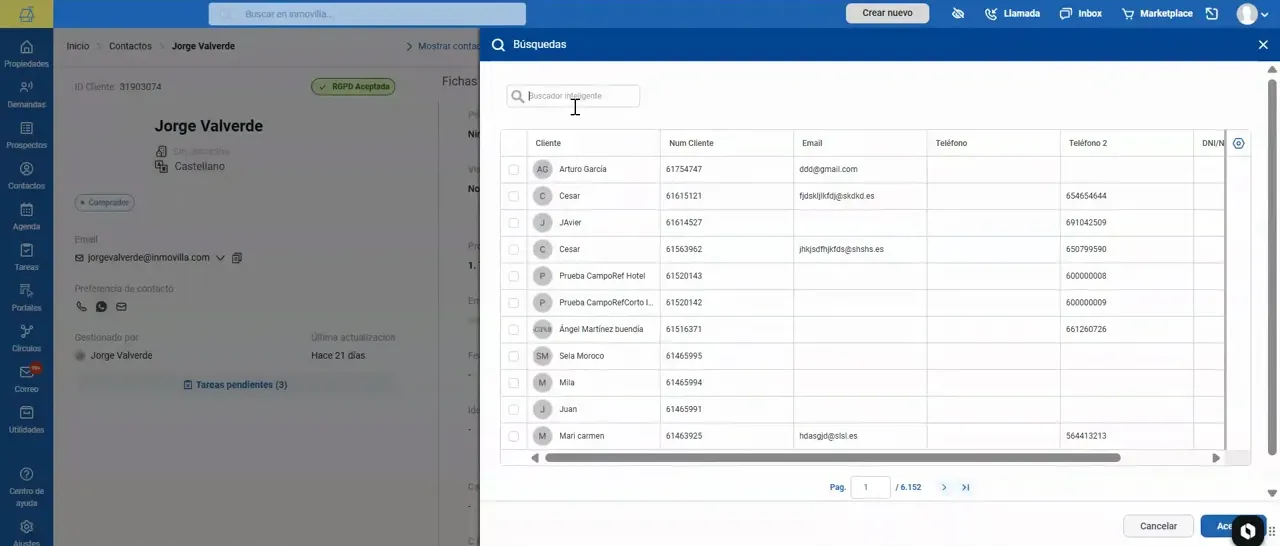The height and width of the screenshot is (546, 1280).
Task: Click the Comprador tag
Action: coord(105,203)
